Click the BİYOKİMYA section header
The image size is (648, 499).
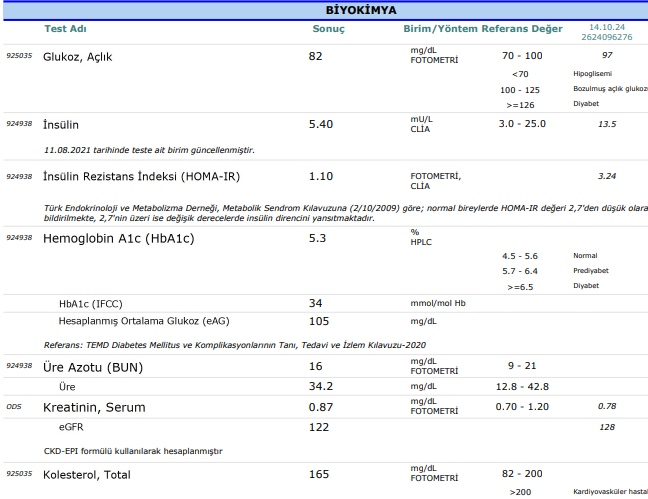coord(361,10)
